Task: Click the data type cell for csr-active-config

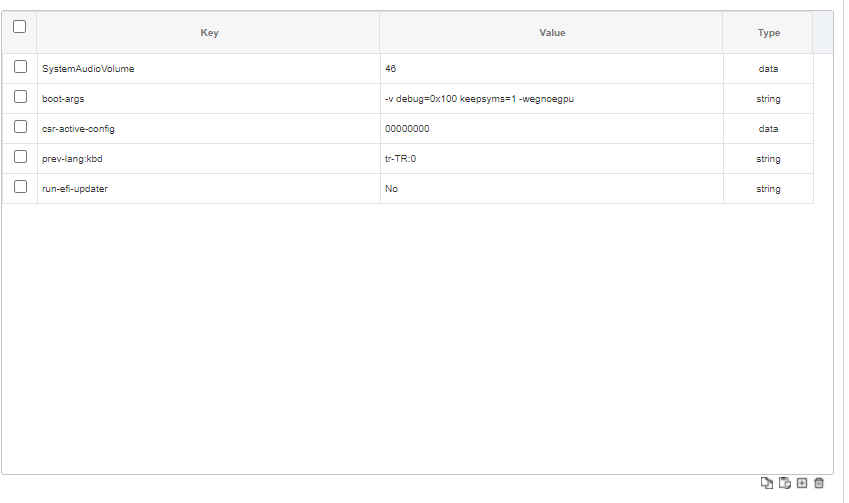Action: point(768,129)
